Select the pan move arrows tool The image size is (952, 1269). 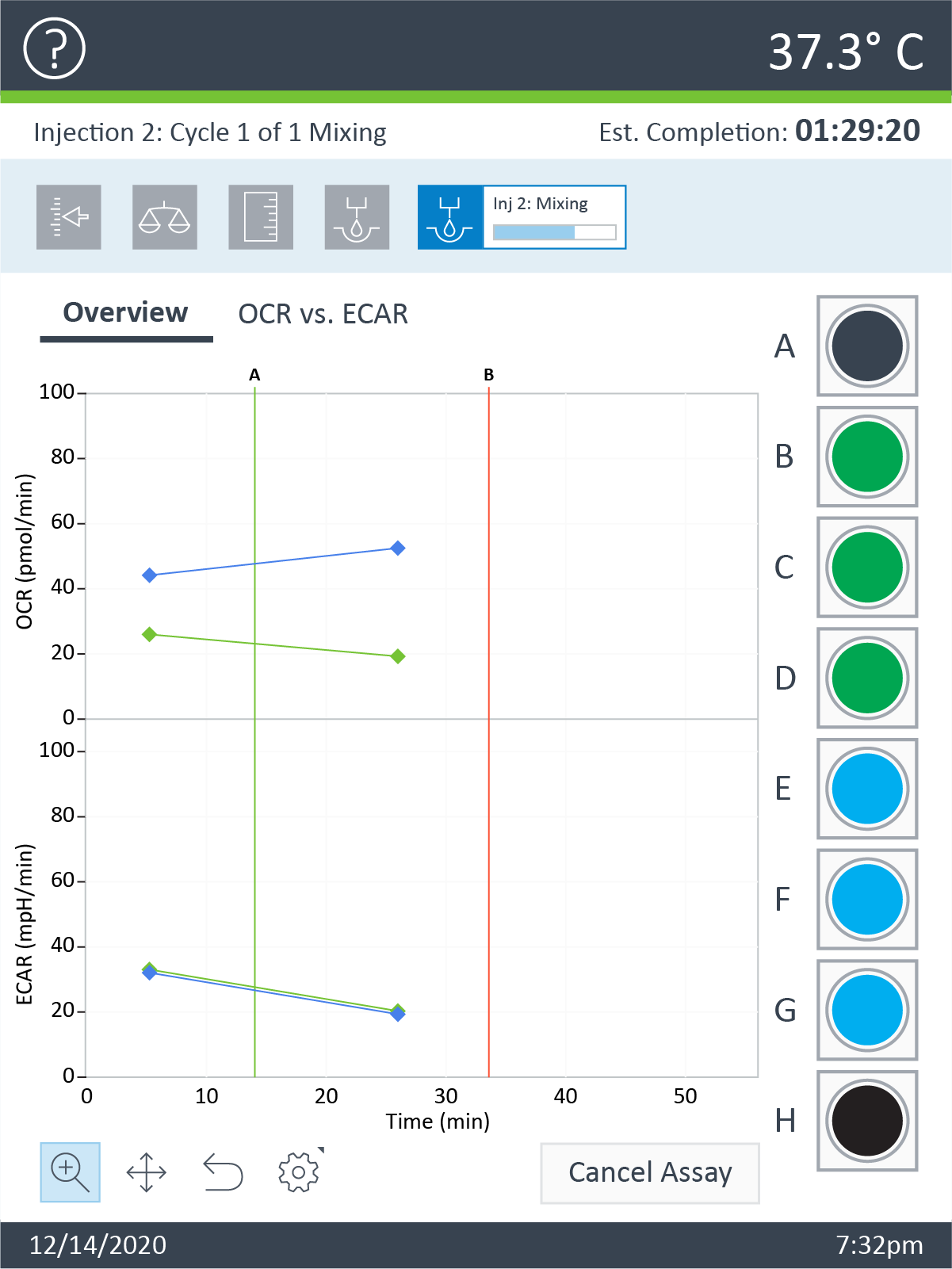click(147, 1172)
